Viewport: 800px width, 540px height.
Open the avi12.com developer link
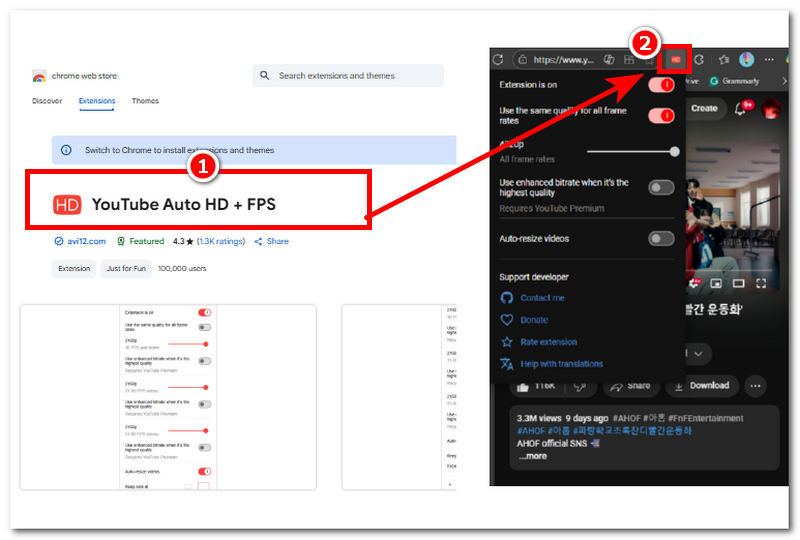pyautogui.click(x=86, y=241)
